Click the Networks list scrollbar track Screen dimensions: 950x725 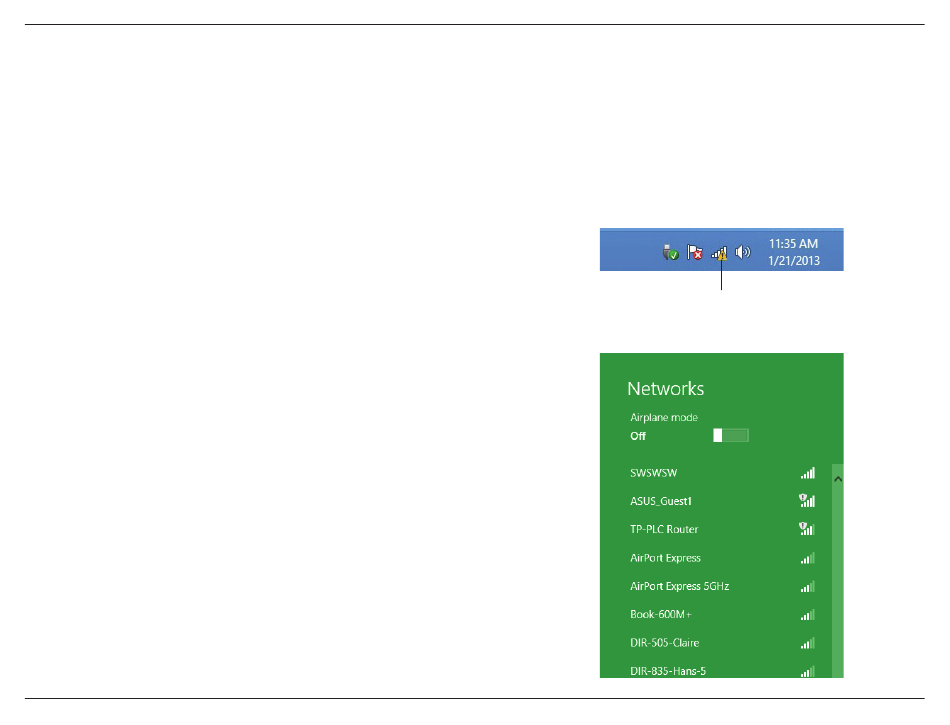coord(838,580)
